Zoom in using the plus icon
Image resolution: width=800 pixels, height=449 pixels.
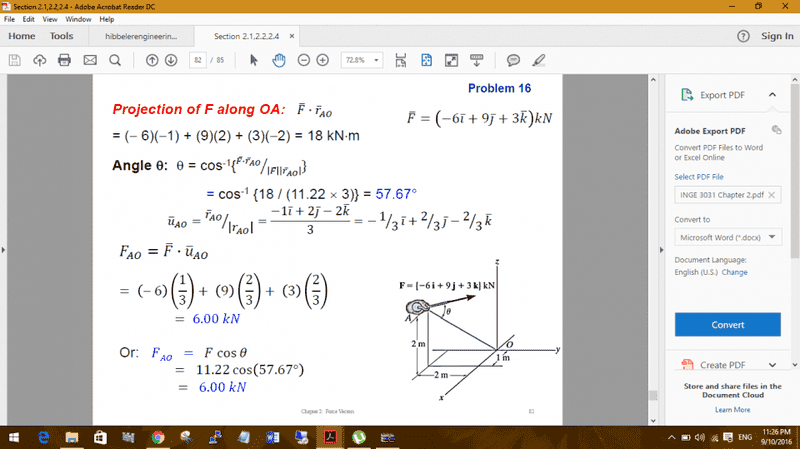coord(322,60)
